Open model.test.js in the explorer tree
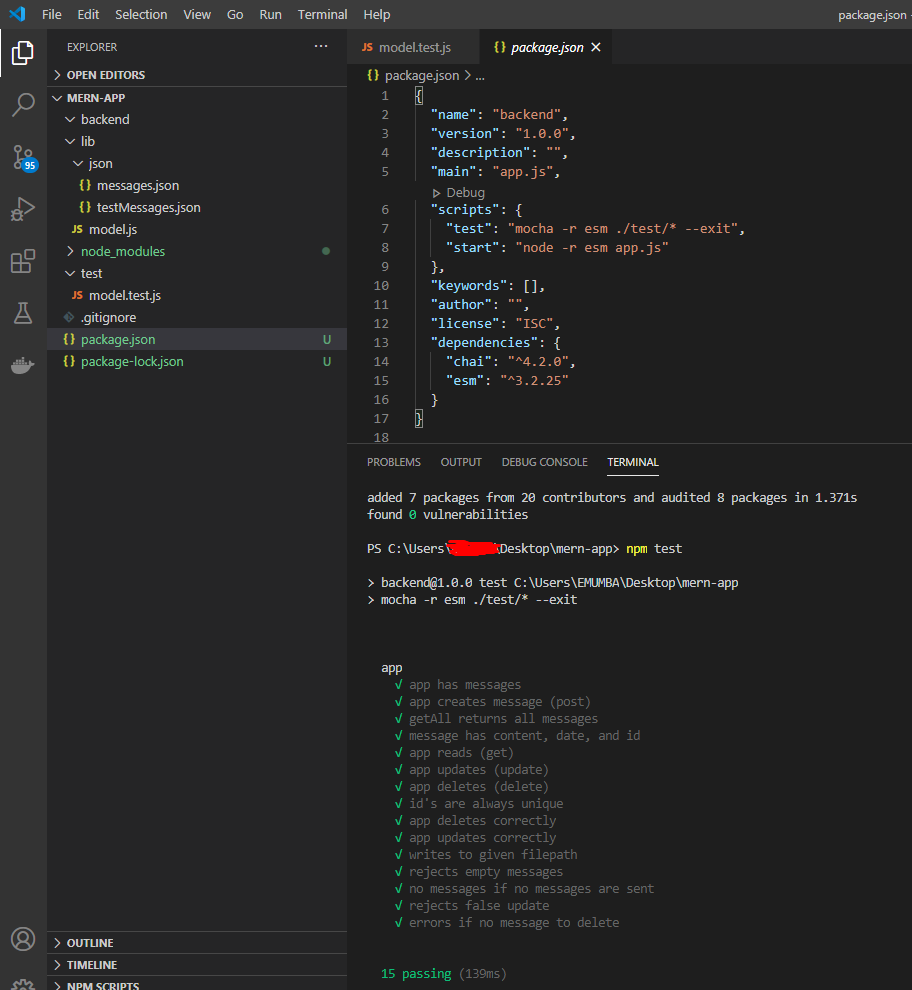The height and width of the screenshot is (990, 912). coord(125,295)
